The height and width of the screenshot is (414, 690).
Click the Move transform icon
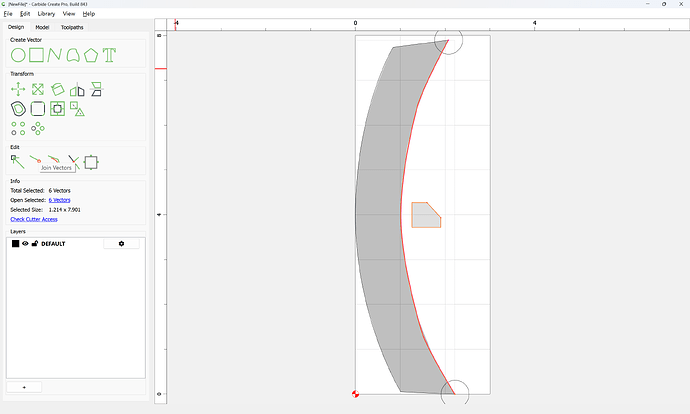tap(18, 89)
